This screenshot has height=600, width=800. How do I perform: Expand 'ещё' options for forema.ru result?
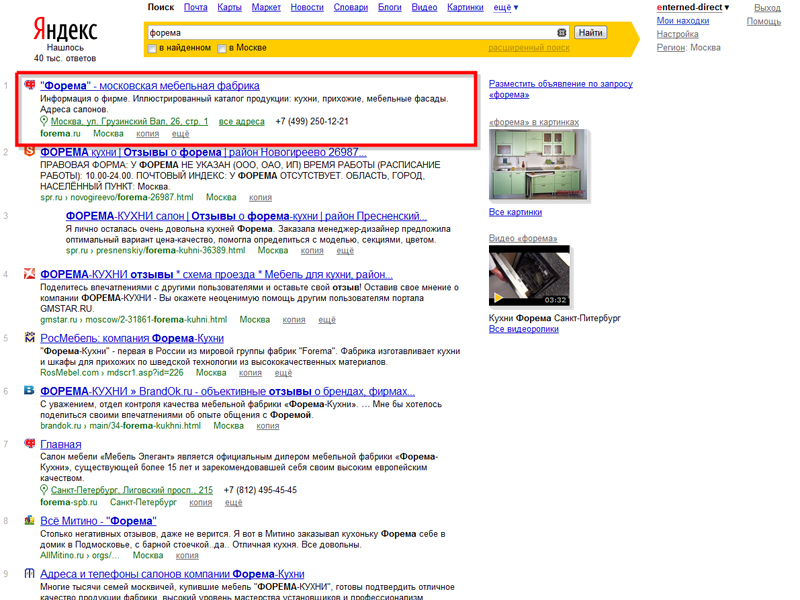(181, 134)
